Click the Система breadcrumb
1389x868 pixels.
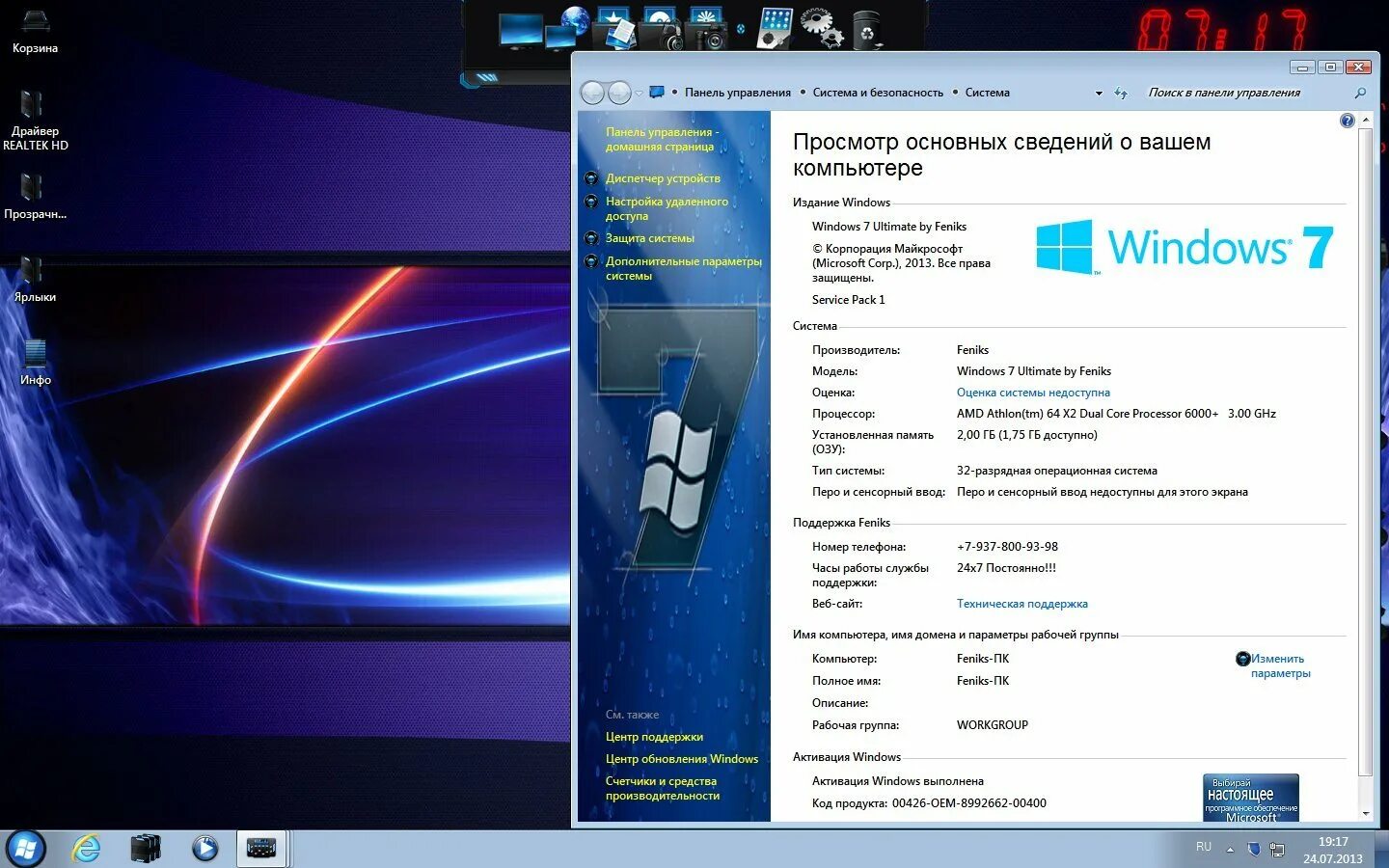pyautogui.click(x=988, y=93)
